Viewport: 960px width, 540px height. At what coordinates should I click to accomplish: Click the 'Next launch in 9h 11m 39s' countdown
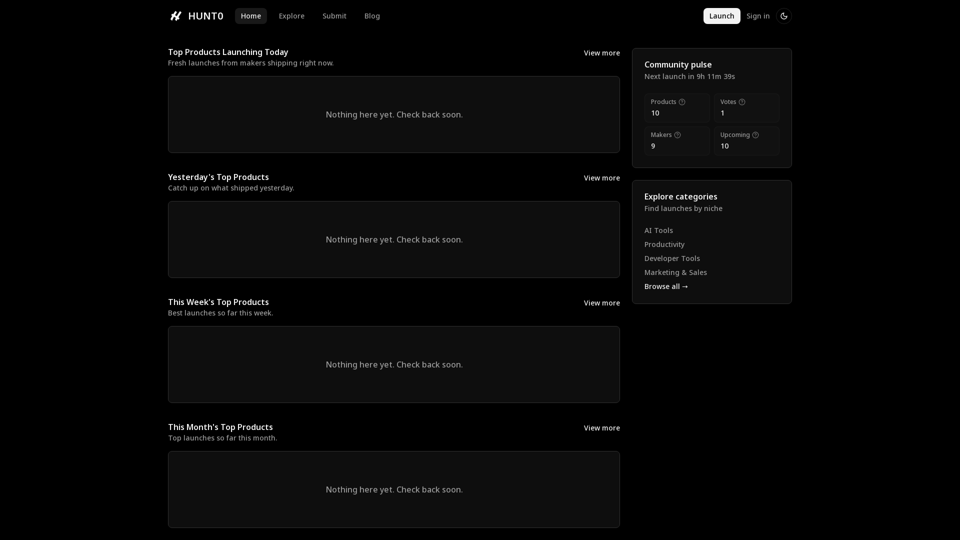click(689, 77)
